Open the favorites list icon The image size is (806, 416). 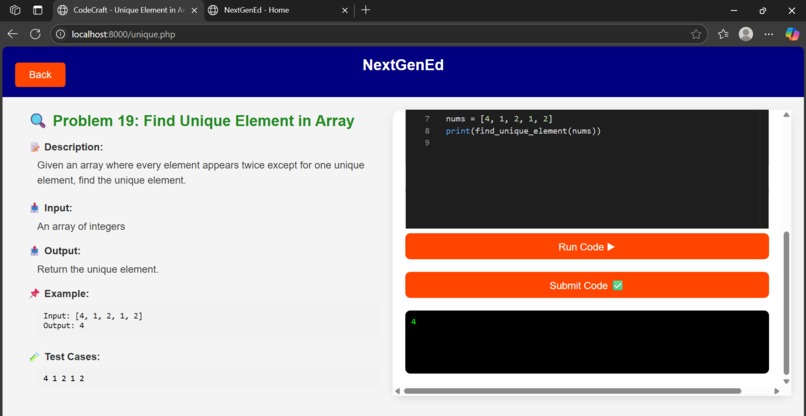click(x=723, y=34)
